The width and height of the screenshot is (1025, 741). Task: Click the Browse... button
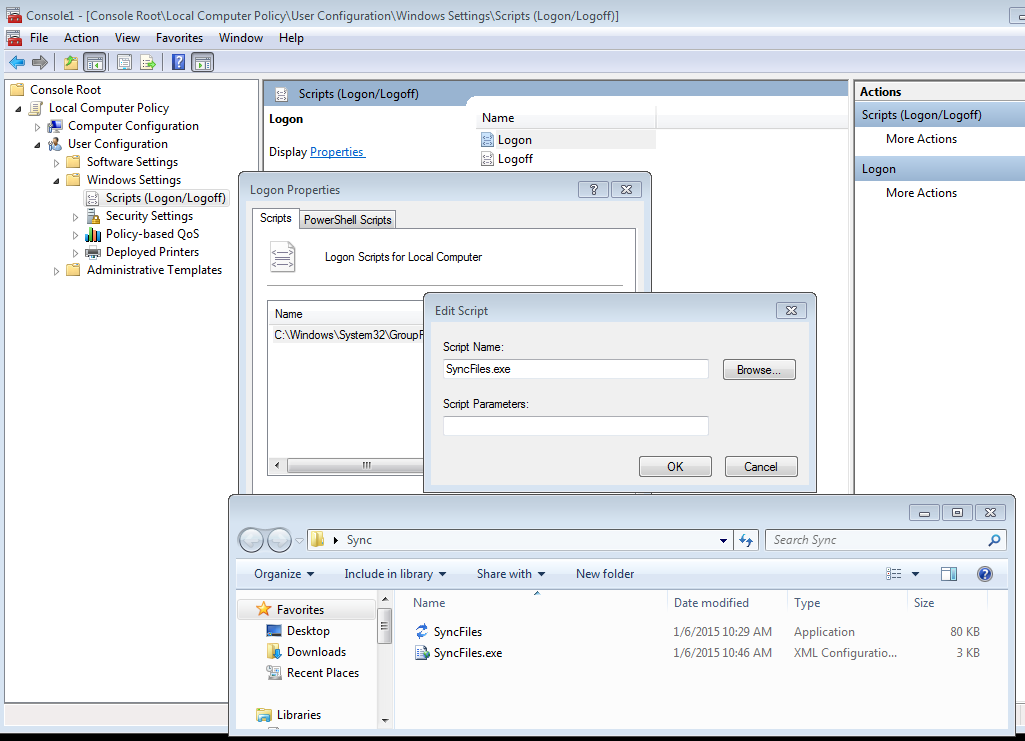[758, 370]
